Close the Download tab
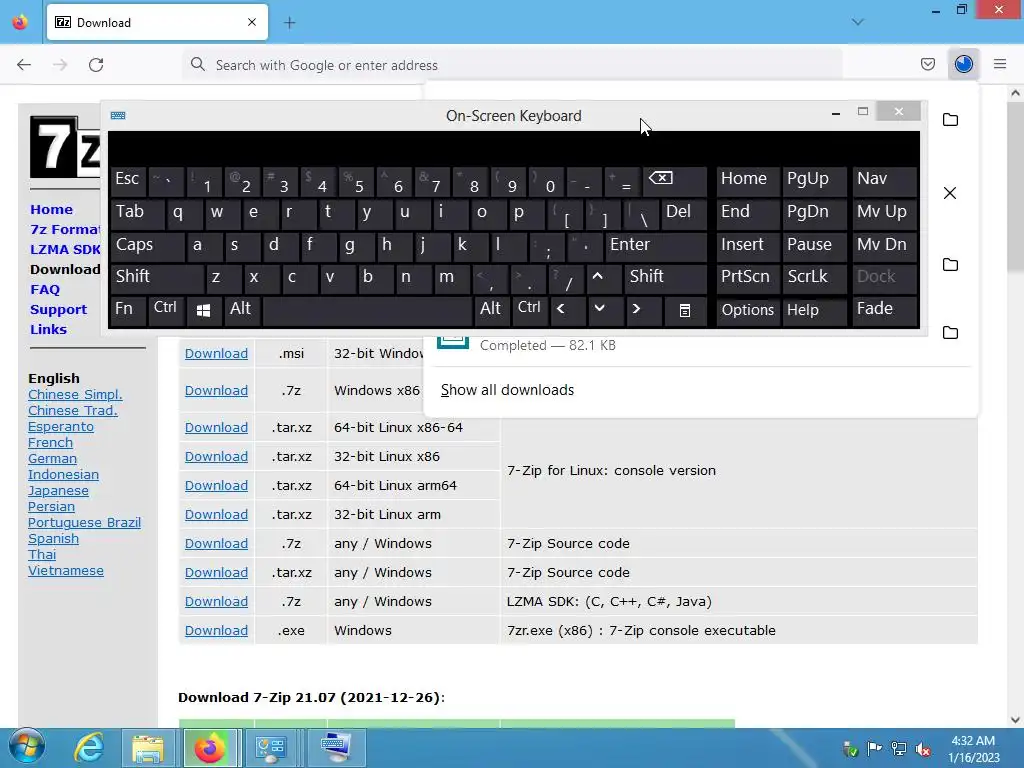 252,22
